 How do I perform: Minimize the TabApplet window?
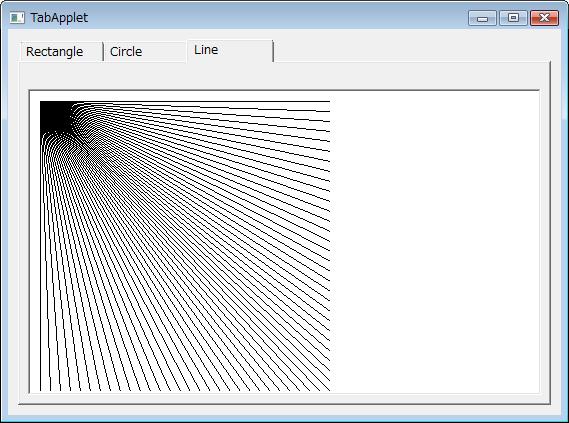click(x=482, y=18)
